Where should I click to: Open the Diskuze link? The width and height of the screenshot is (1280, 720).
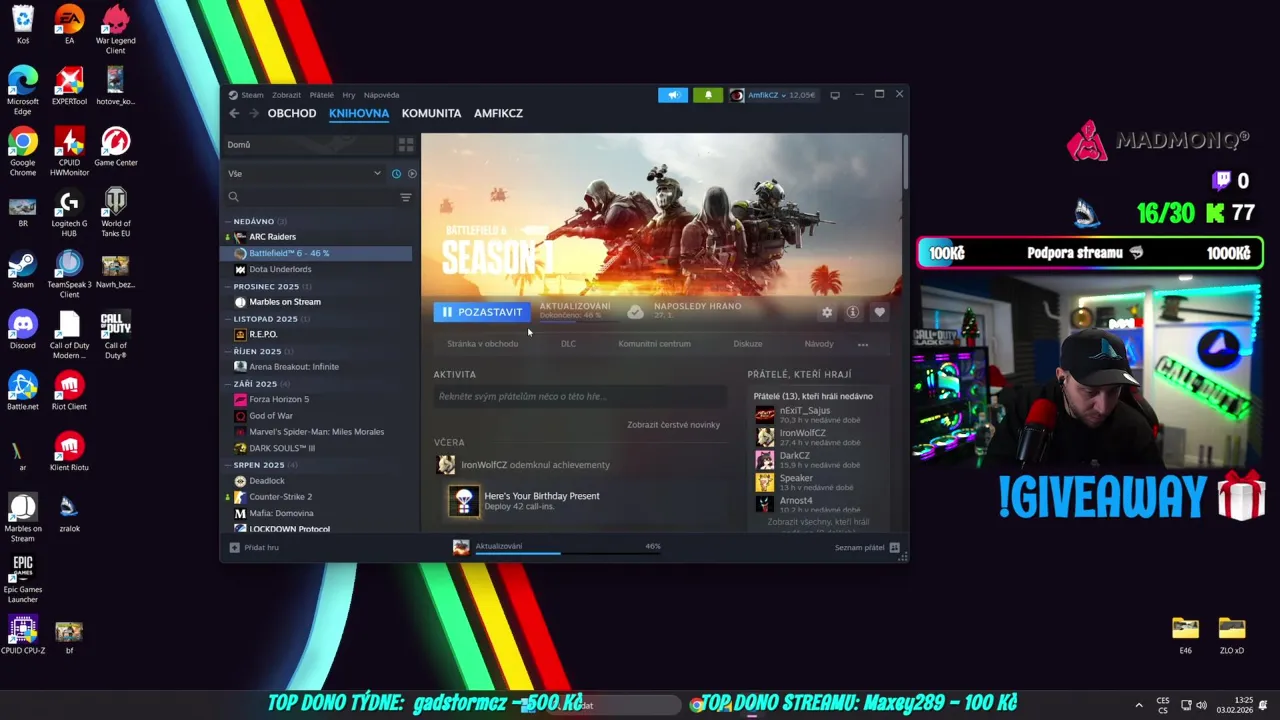[748, 344]
